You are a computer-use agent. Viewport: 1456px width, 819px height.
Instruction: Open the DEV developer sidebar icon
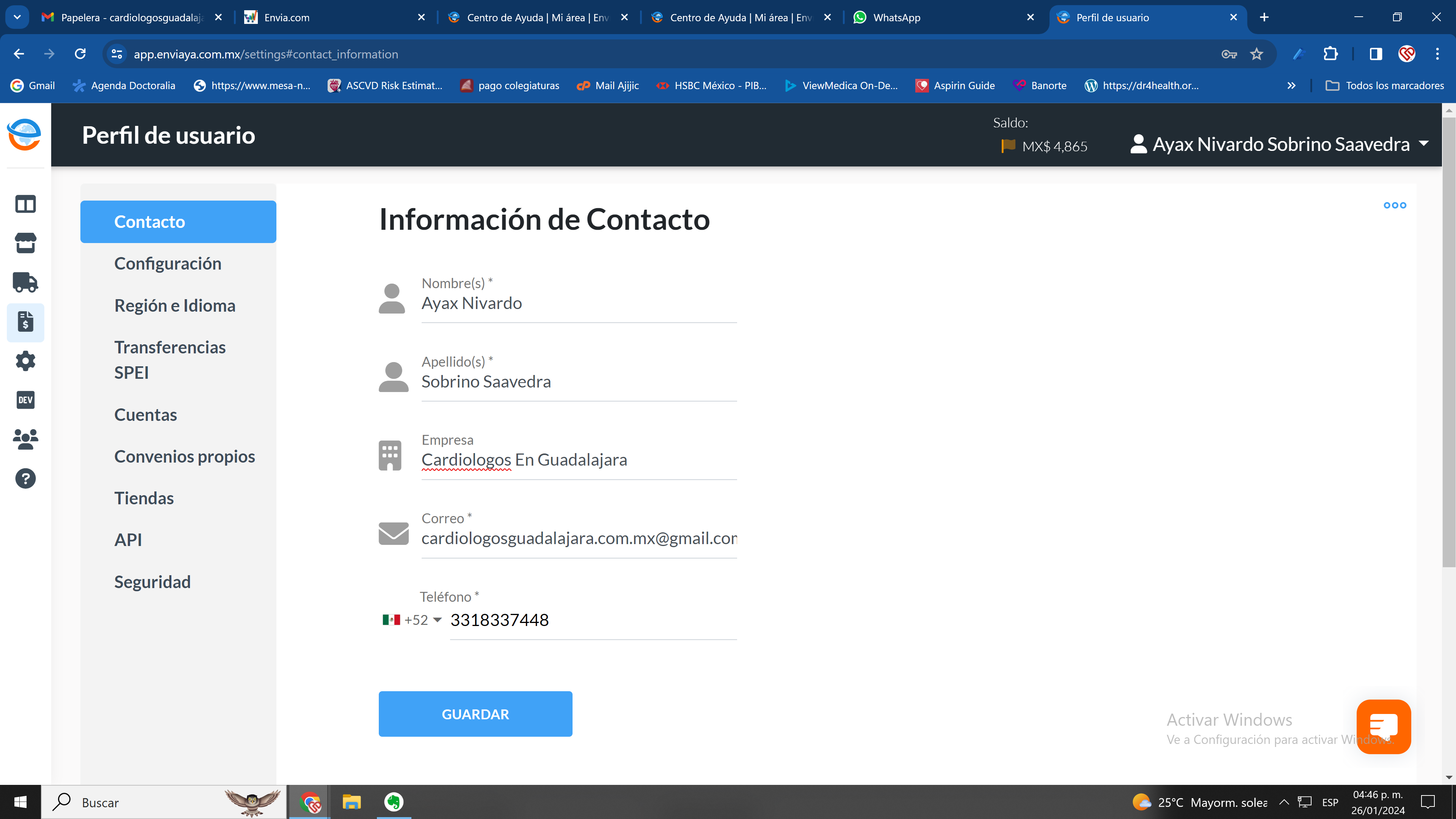coord(25,400)
